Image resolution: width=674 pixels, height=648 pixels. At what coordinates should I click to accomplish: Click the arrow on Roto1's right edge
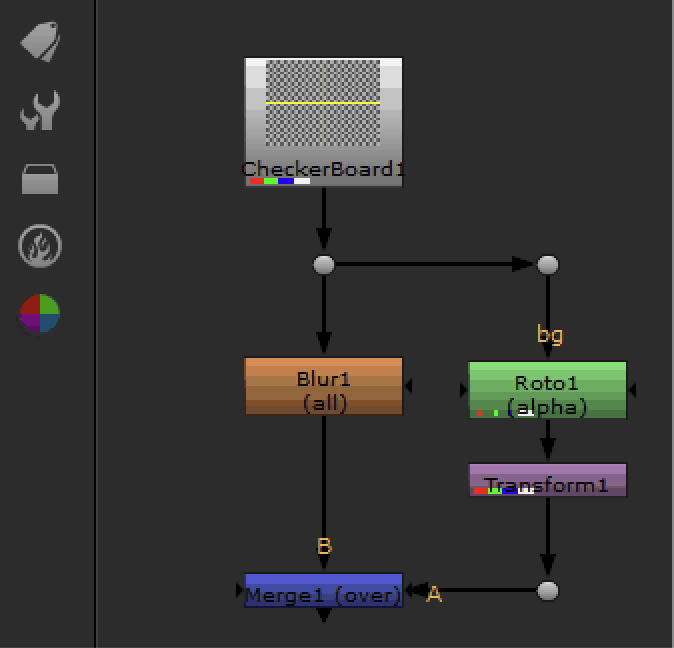click(x=633, y=390)
